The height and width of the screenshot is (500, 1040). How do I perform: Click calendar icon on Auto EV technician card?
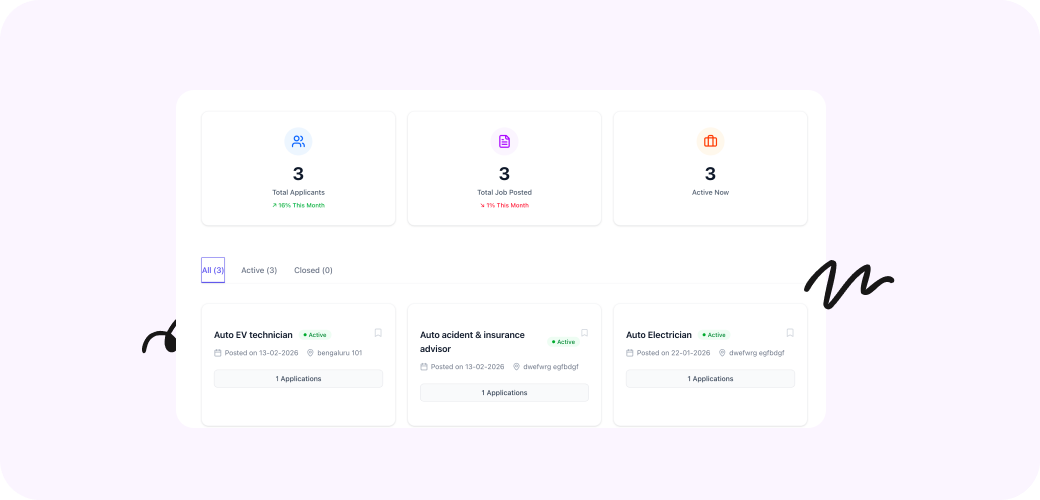pyautogui.click(x=218, y=353)
